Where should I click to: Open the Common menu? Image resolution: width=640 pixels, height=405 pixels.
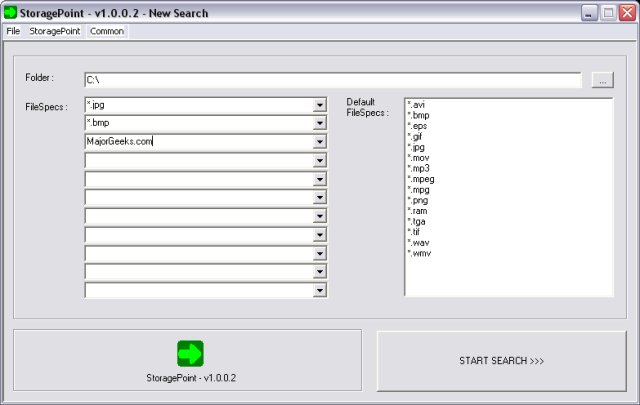(x=107, y=31)
